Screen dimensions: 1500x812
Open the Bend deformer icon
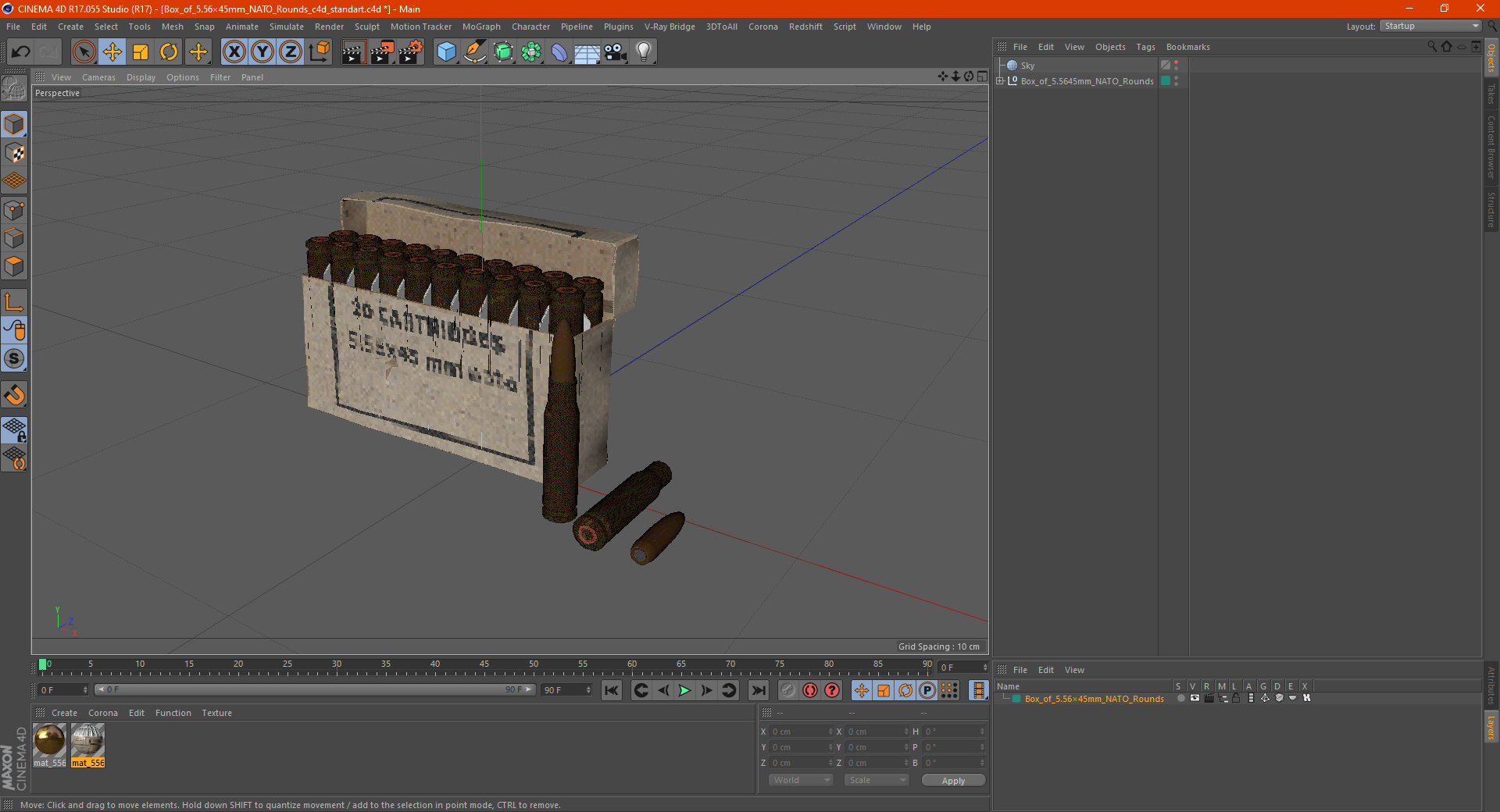click(559, 52)
